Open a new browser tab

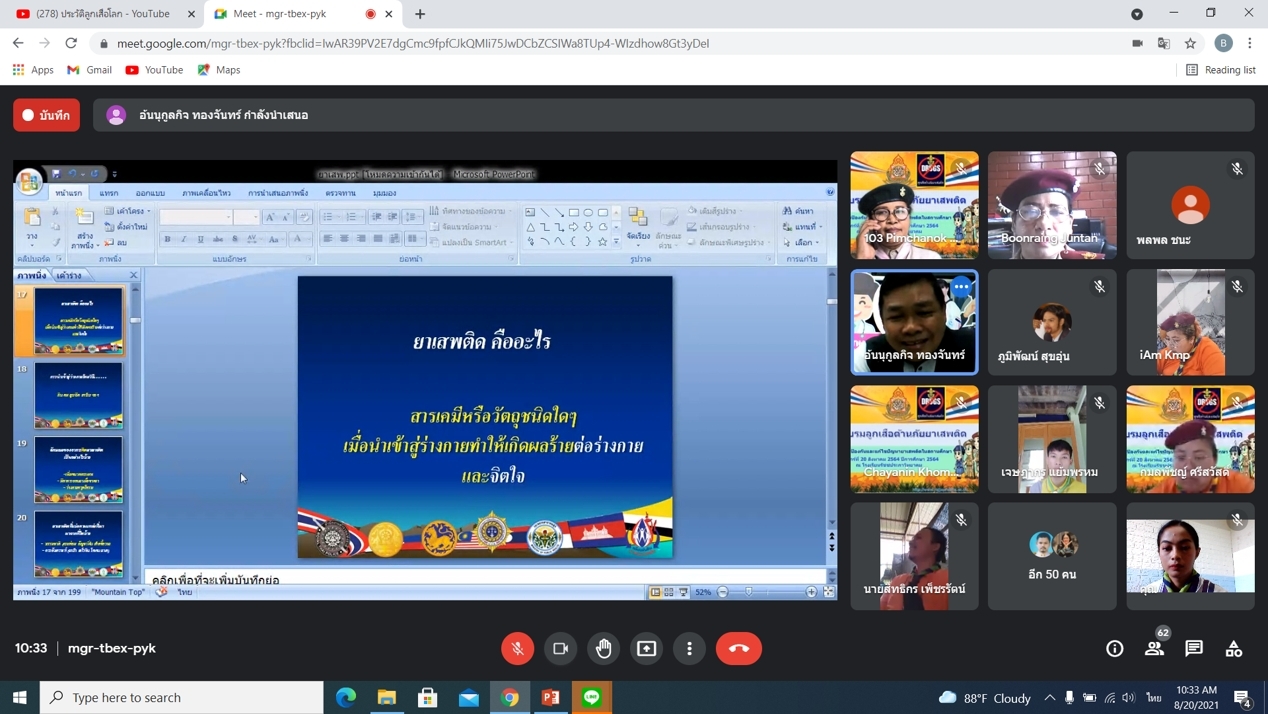pyautogui.click(x=420, y=14)
